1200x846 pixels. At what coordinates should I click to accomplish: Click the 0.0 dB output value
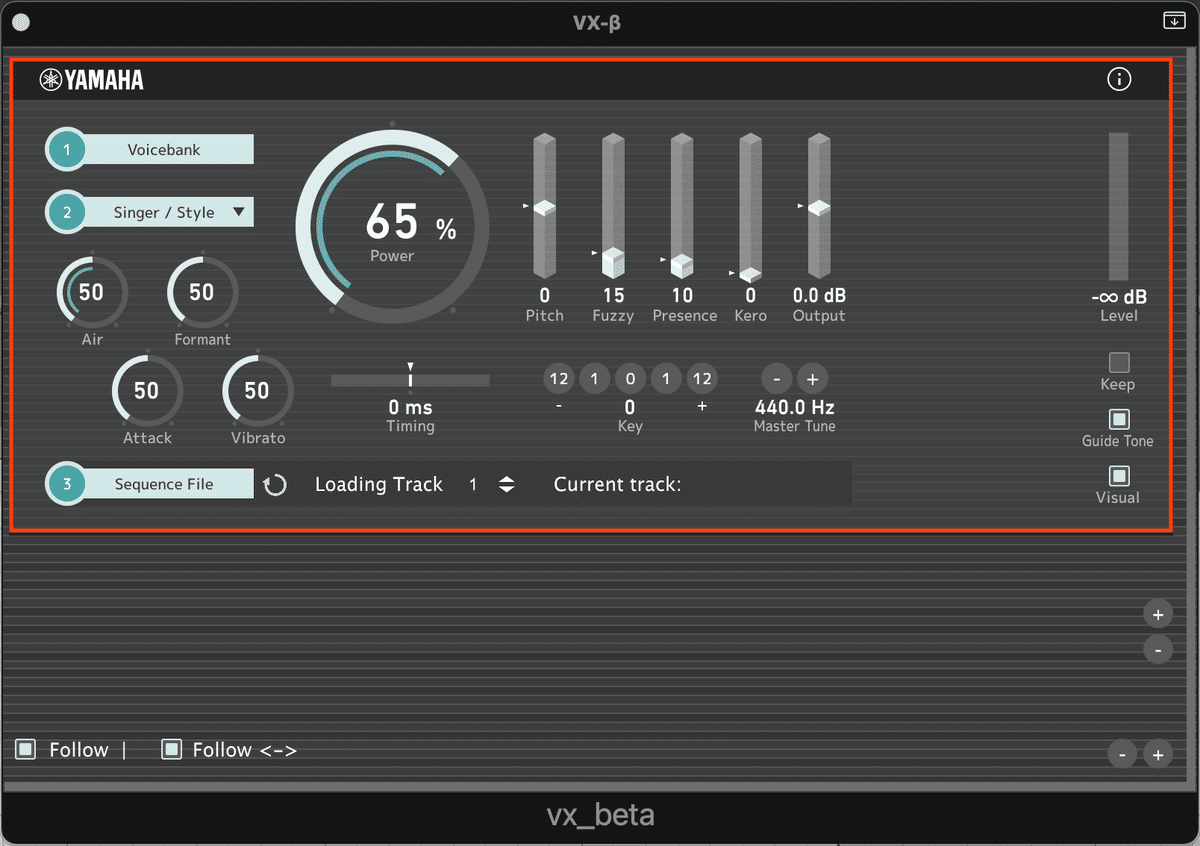tap(819, 295)
